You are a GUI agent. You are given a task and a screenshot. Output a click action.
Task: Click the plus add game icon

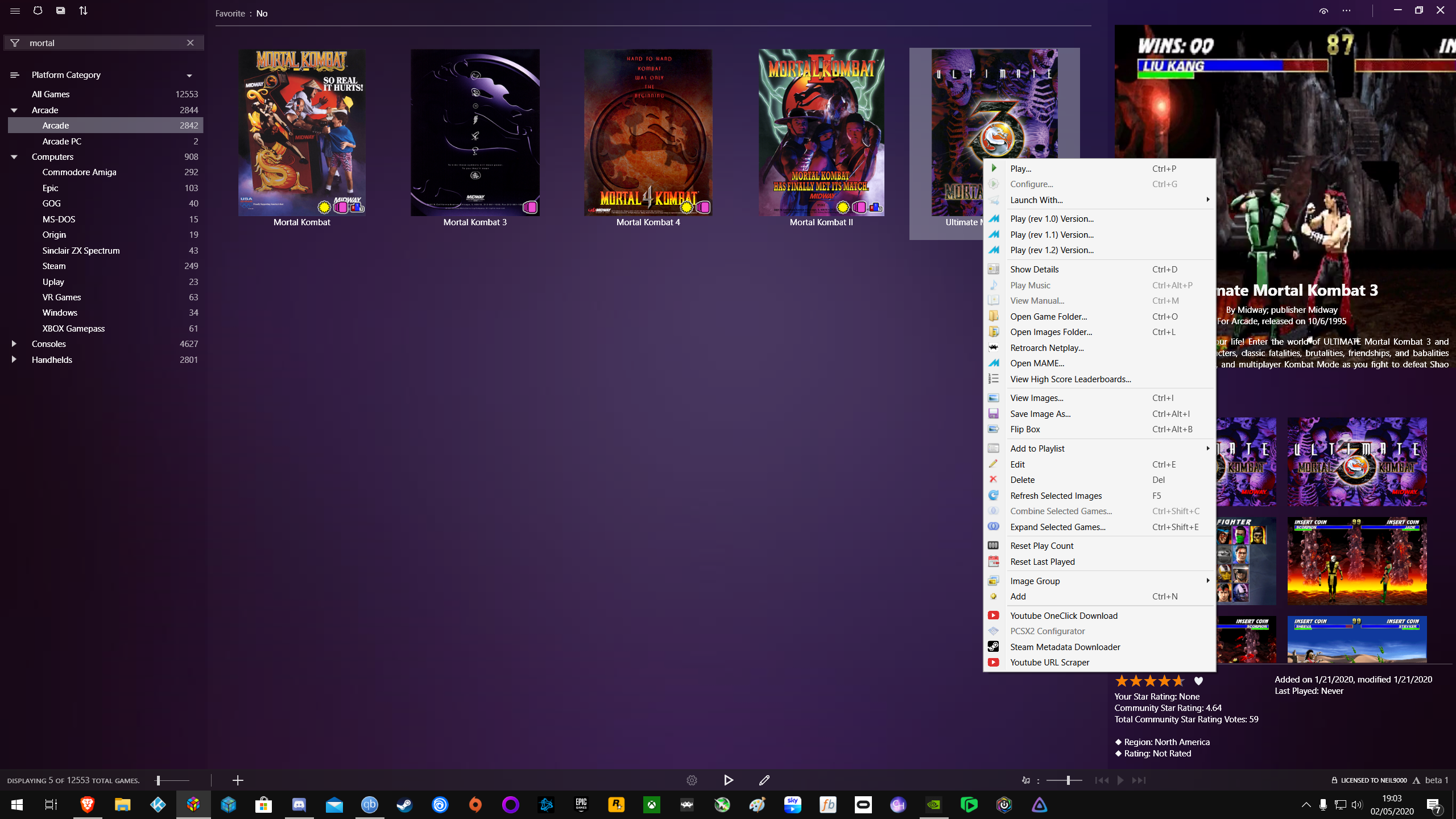238,780
